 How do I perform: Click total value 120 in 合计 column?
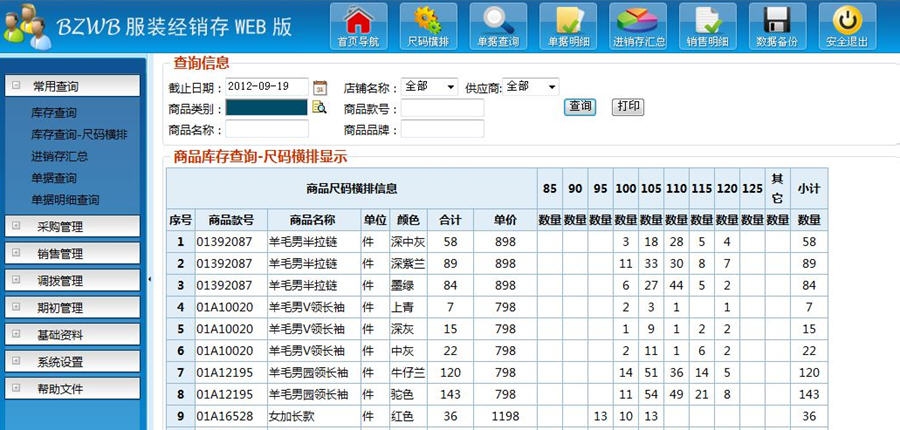coord(451,373)
